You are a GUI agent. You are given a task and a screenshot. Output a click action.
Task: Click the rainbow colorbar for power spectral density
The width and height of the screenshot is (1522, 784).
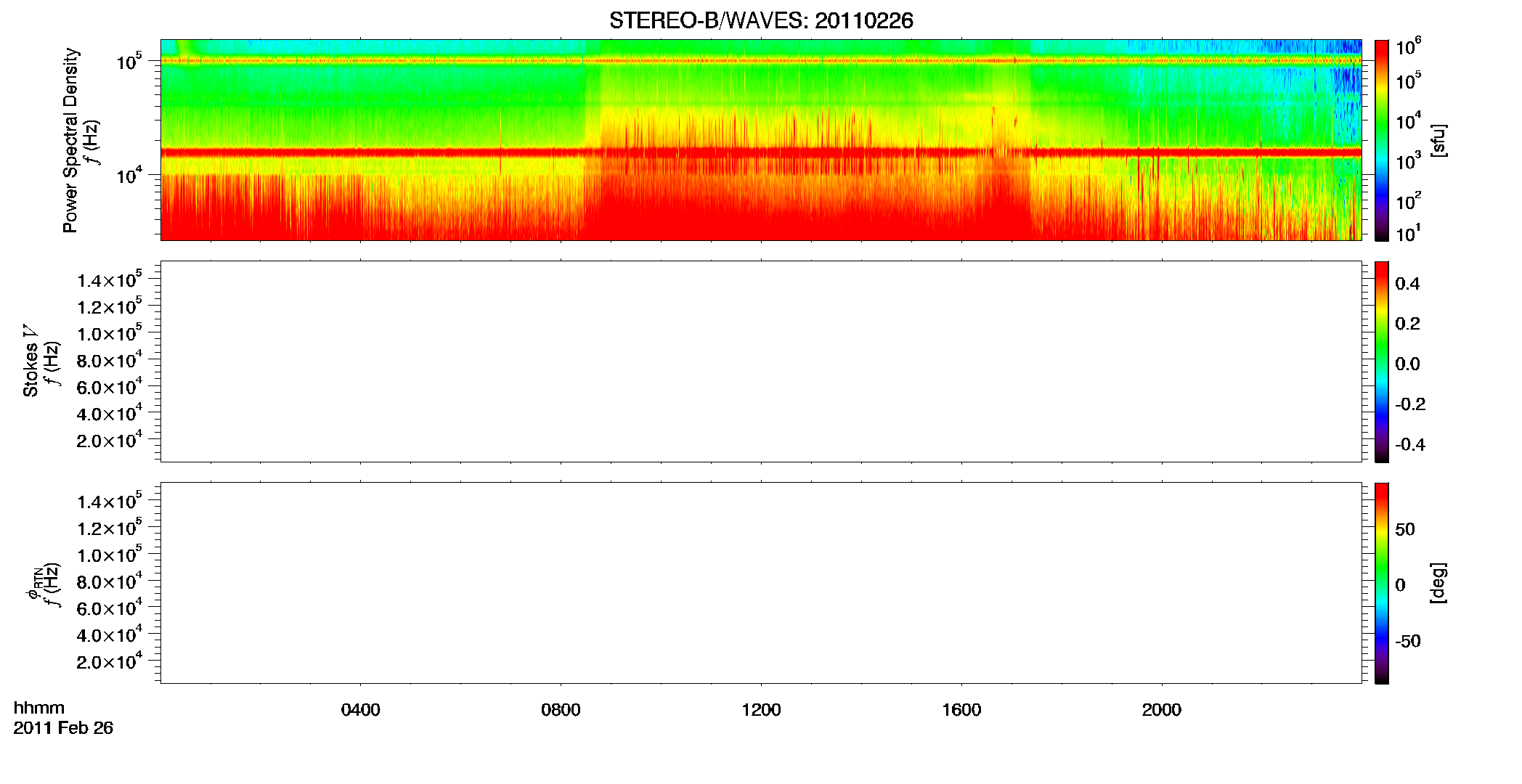coord(1382,140)
